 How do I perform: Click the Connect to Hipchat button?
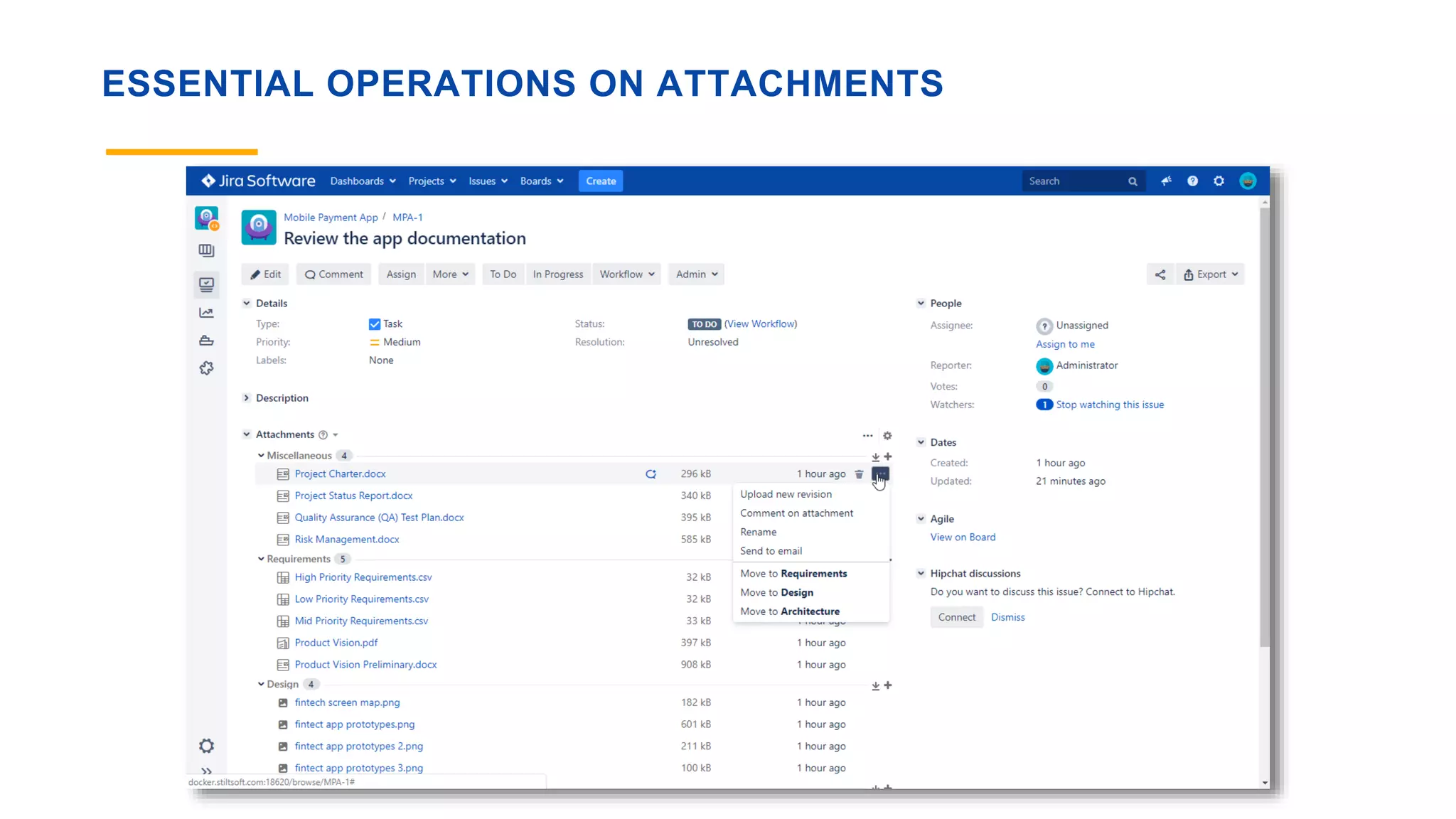(x=956, y=617)
